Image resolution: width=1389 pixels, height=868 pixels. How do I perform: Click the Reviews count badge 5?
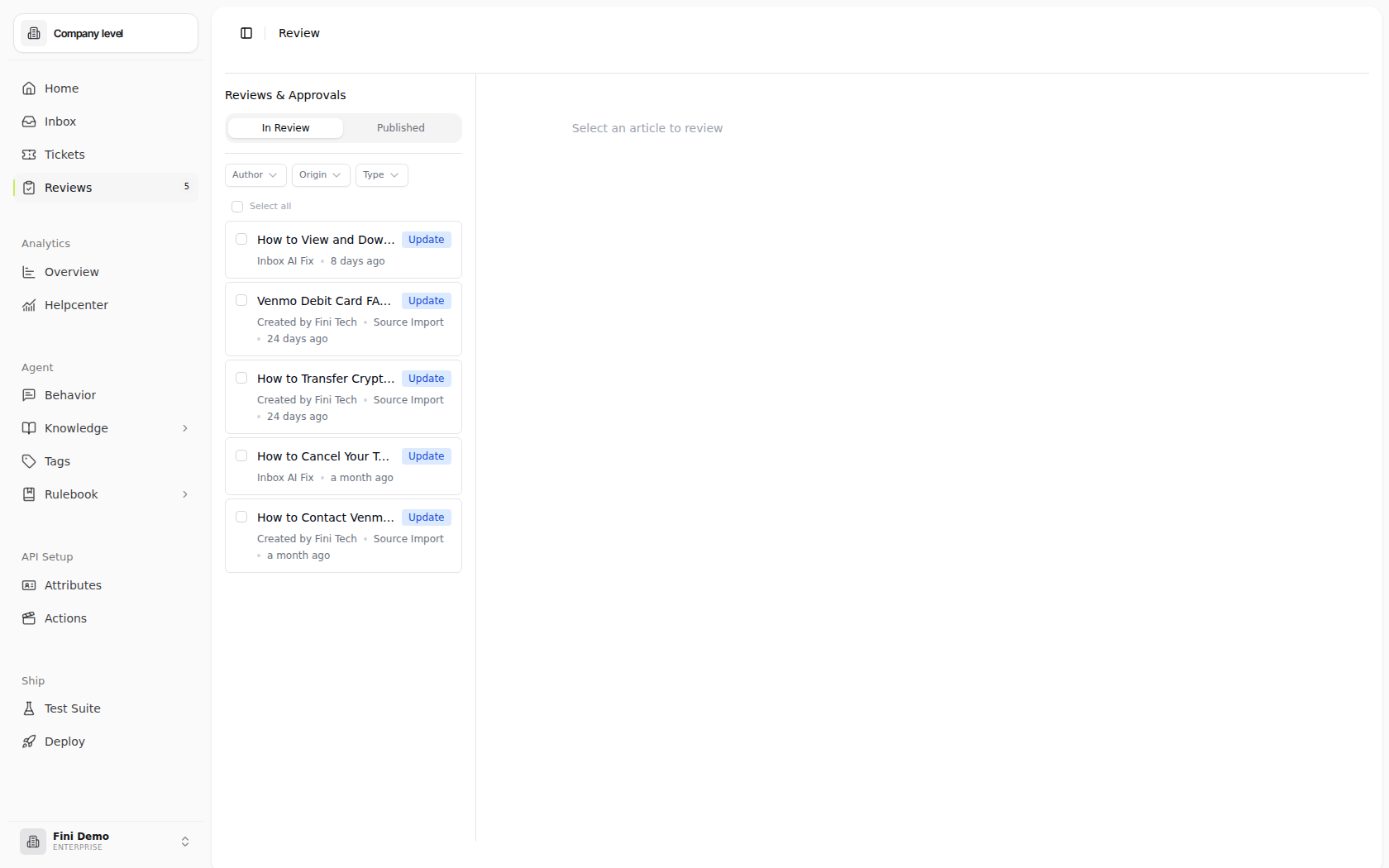pos(187,187)
